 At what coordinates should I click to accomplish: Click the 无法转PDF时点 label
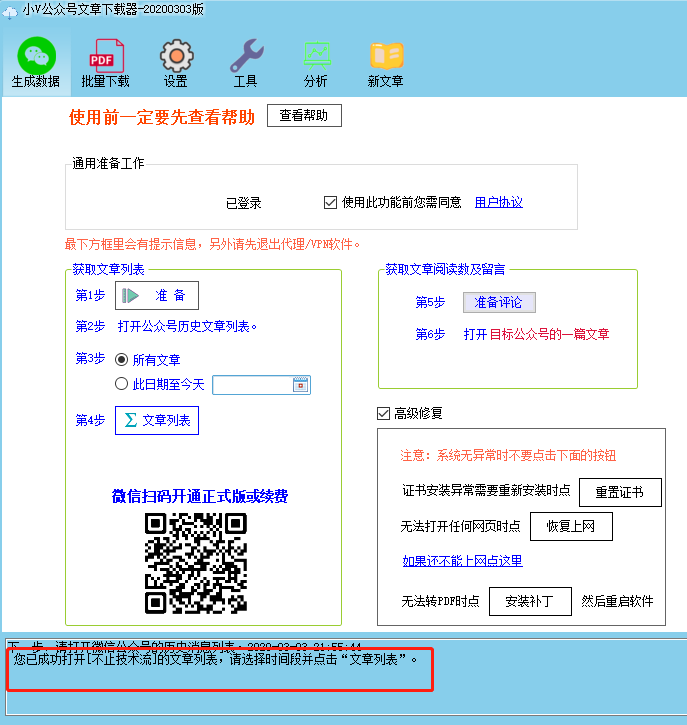point(440,601)
